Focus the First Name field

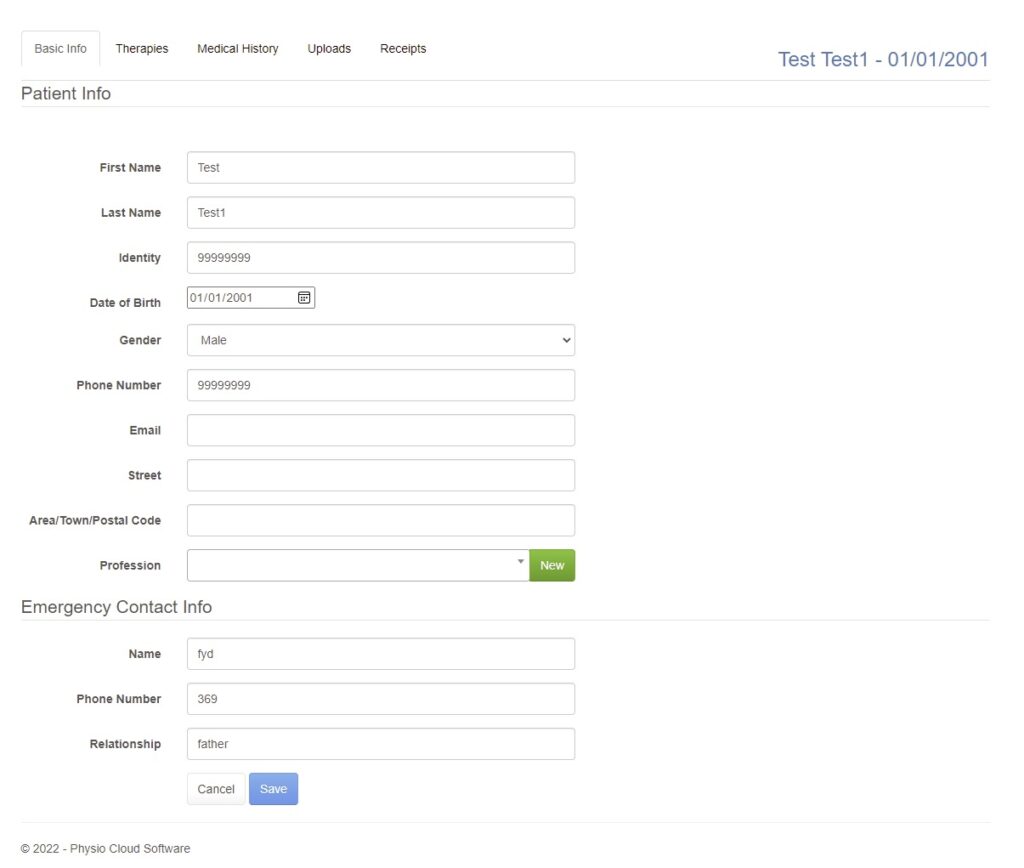tap(381, 168)
